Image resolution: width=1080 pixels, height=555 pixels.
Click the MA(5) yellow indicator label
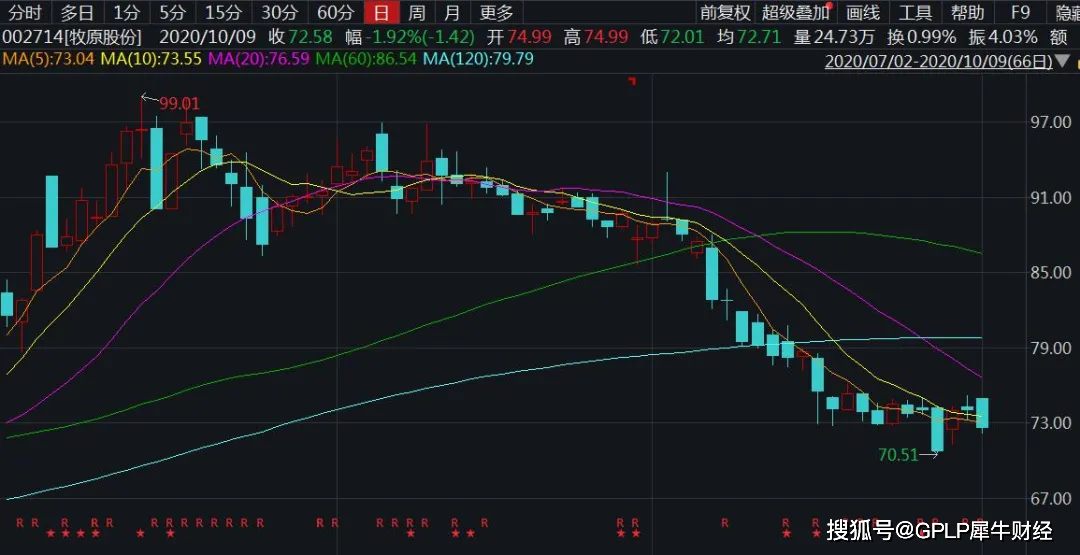click(47, 59)
